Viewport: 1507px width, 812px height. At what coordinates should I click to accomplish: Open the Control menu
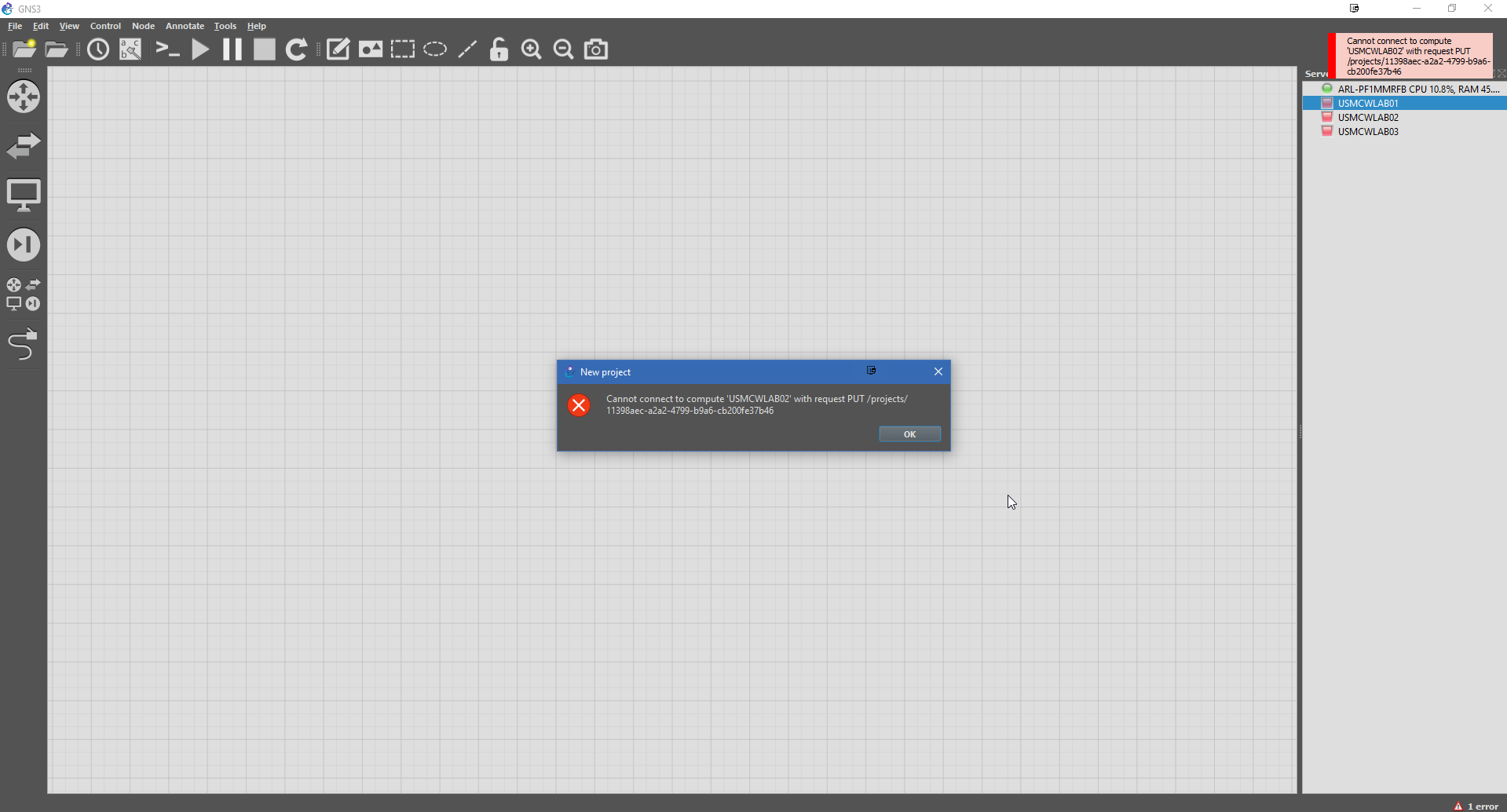pyautogui.click(x=104, y=26)
